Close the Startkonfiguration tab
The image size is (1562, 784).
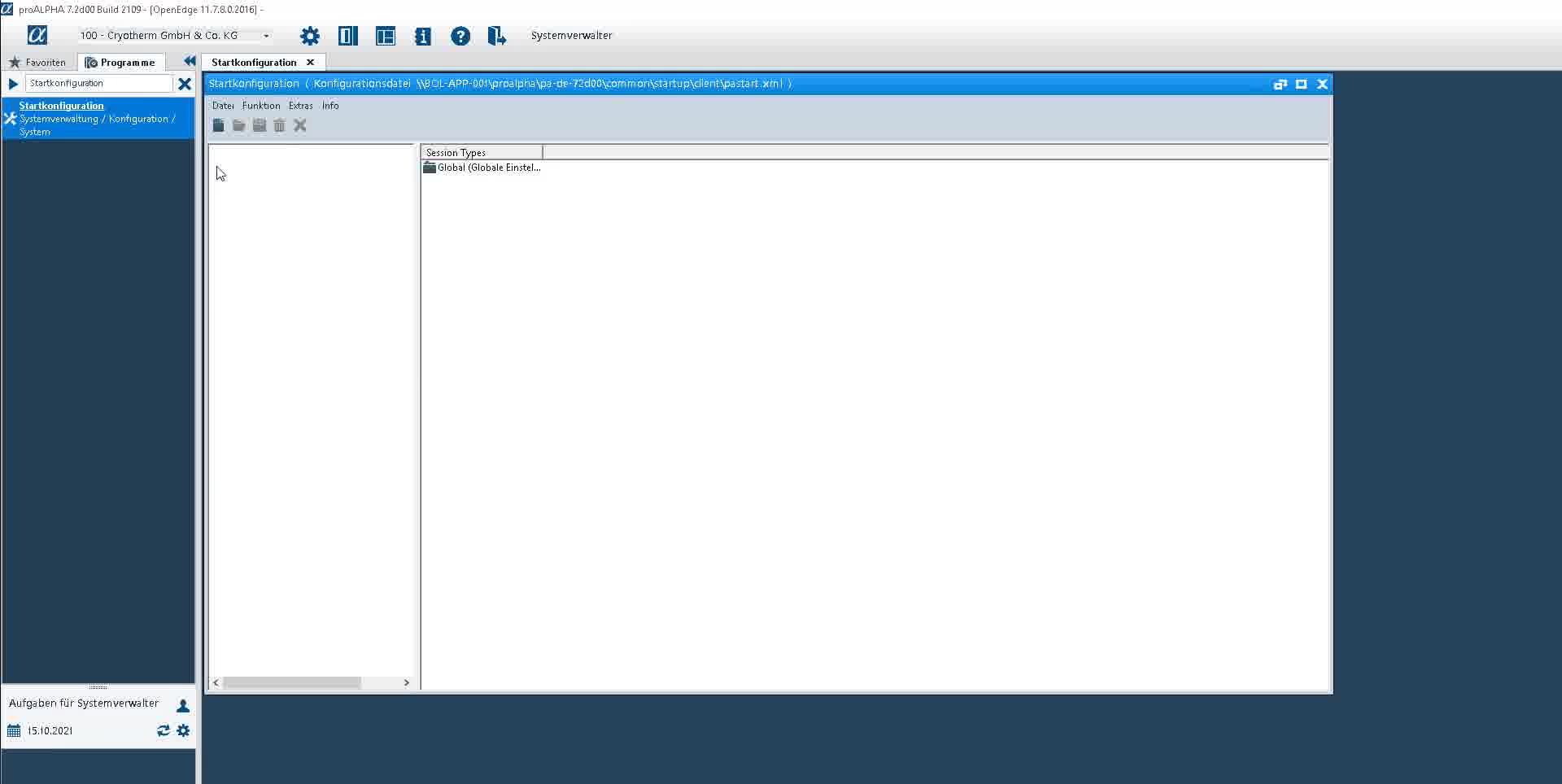point(310,62)
